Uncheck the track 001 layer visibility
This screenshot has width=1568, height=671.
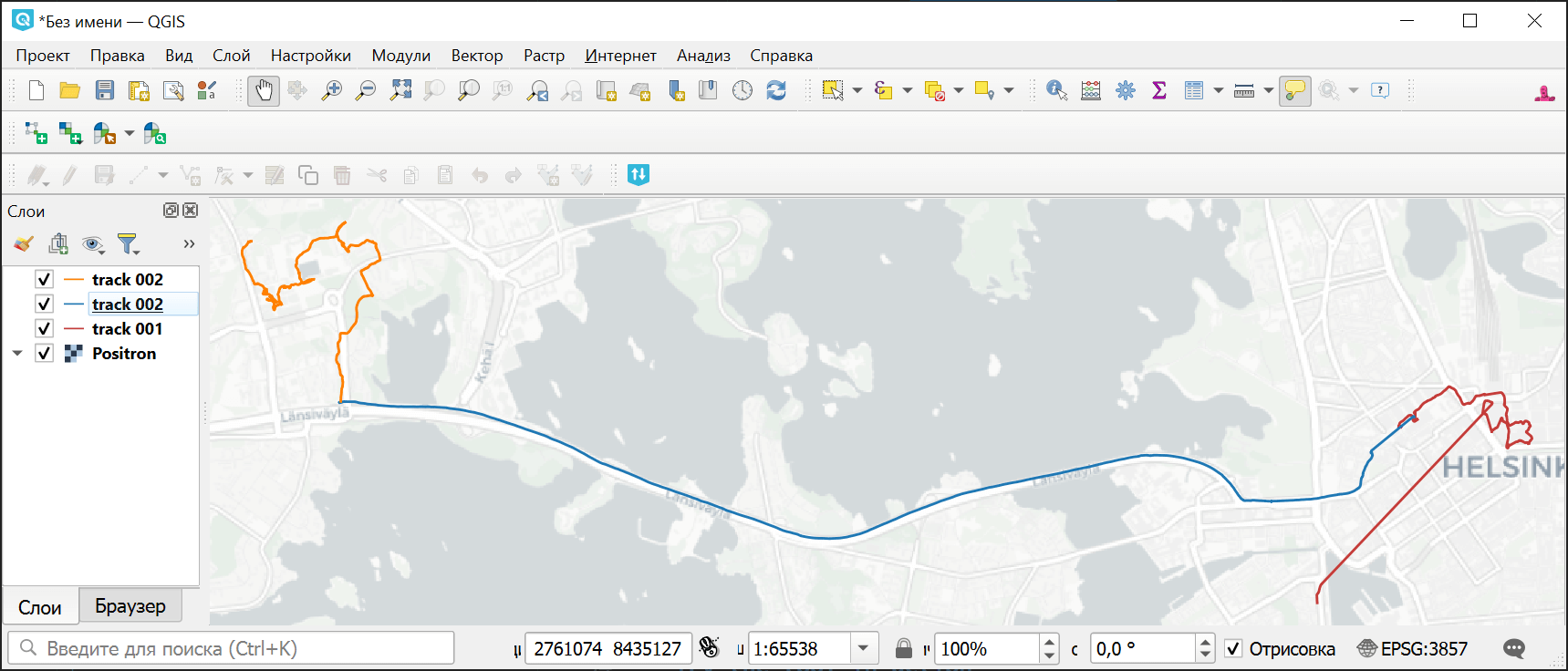tap(44, 328)
